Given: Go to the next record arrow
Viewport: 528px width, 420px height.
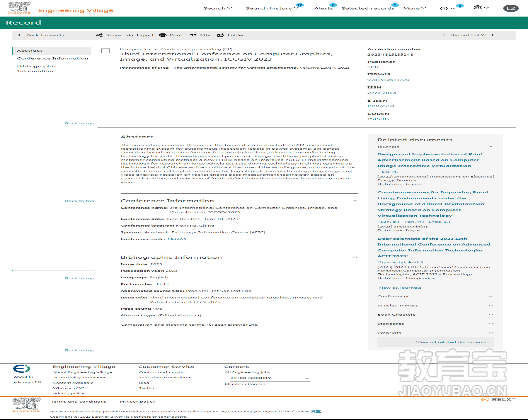Looking at the screenshot, I should click(x=493, y=35).
